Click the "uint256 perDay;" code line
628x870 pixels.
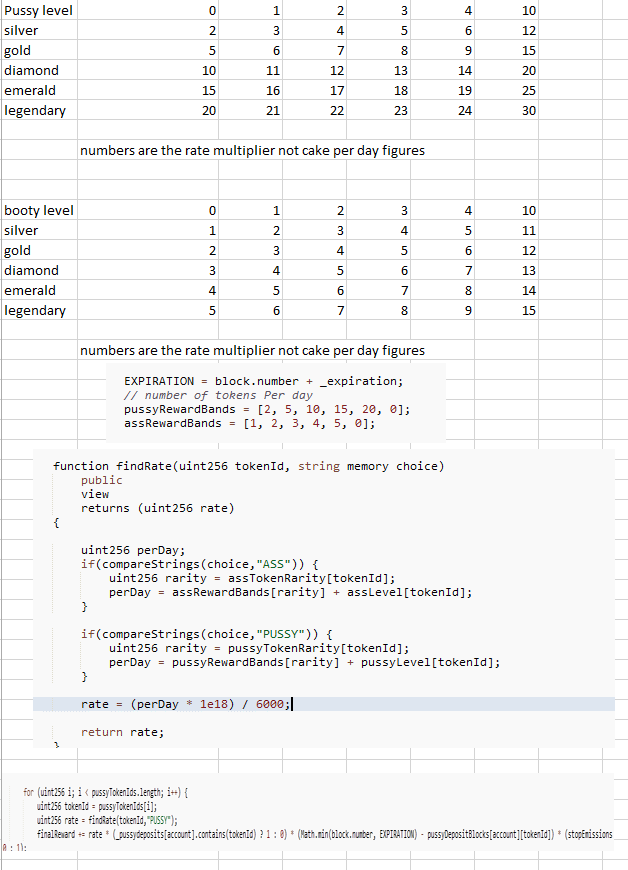tap(133, 550)
